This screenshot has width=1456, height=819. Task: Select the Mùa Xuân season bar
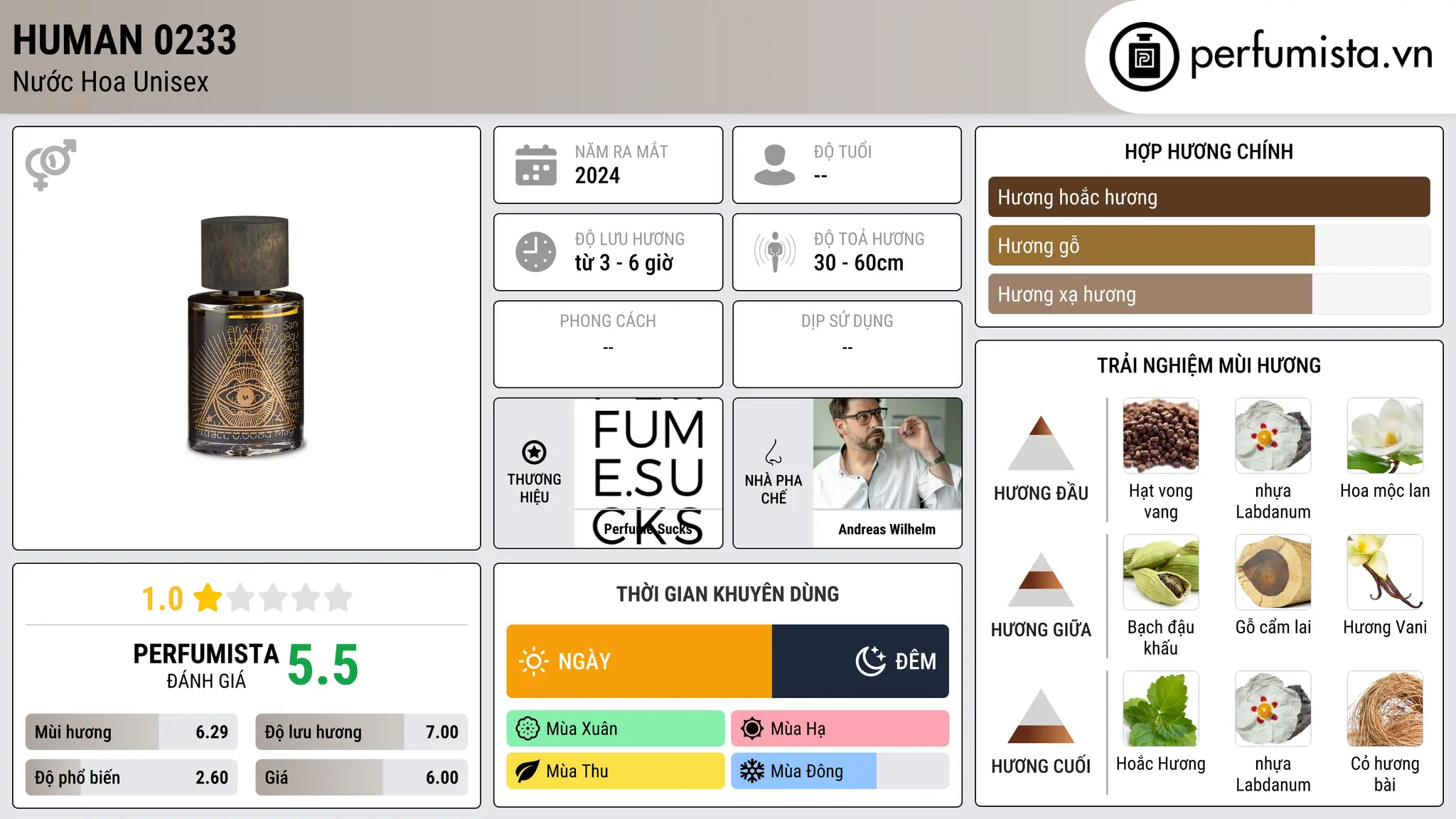coord(616,729)
